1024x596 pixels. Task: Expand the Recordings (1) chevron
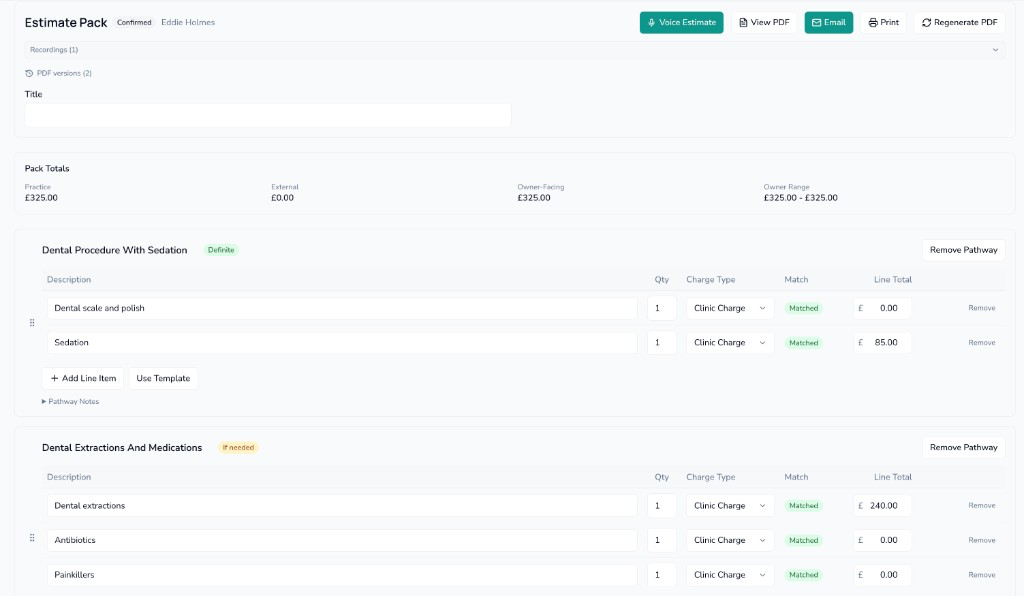tap(995, 50)
